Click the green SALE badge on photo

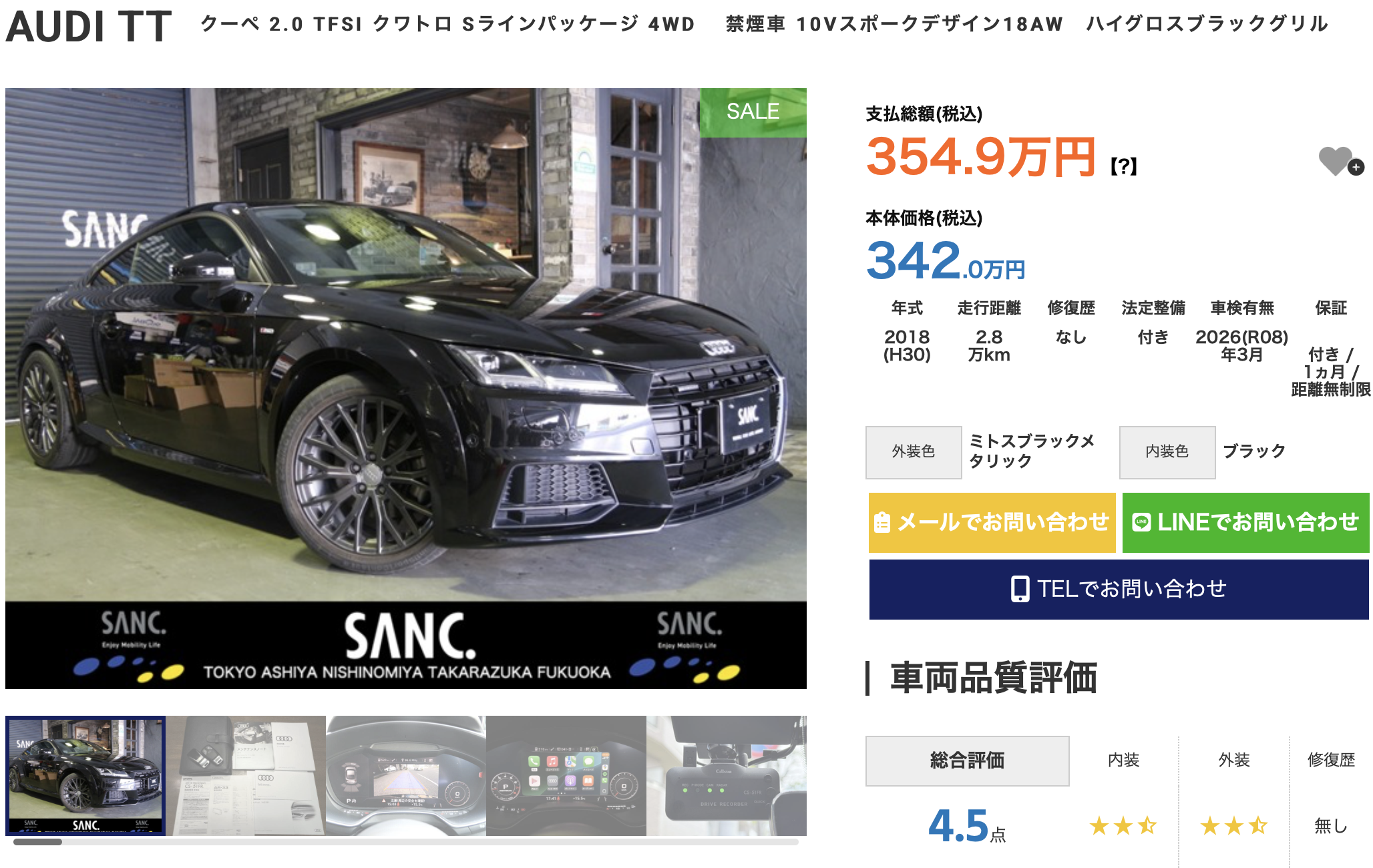(753, 112)
